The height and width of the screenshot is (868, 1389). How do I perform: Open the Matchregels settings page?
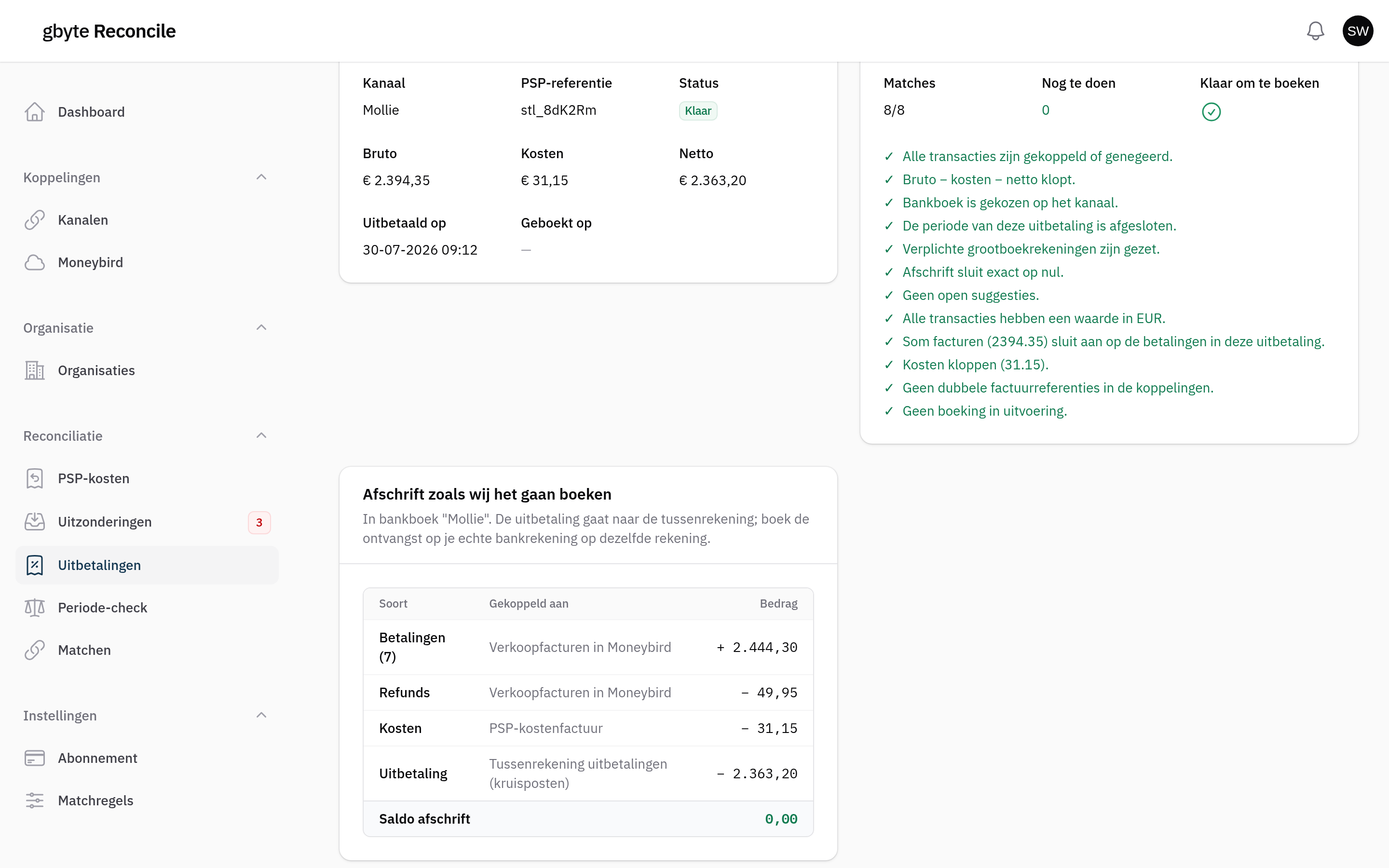[x=147, y=800]
